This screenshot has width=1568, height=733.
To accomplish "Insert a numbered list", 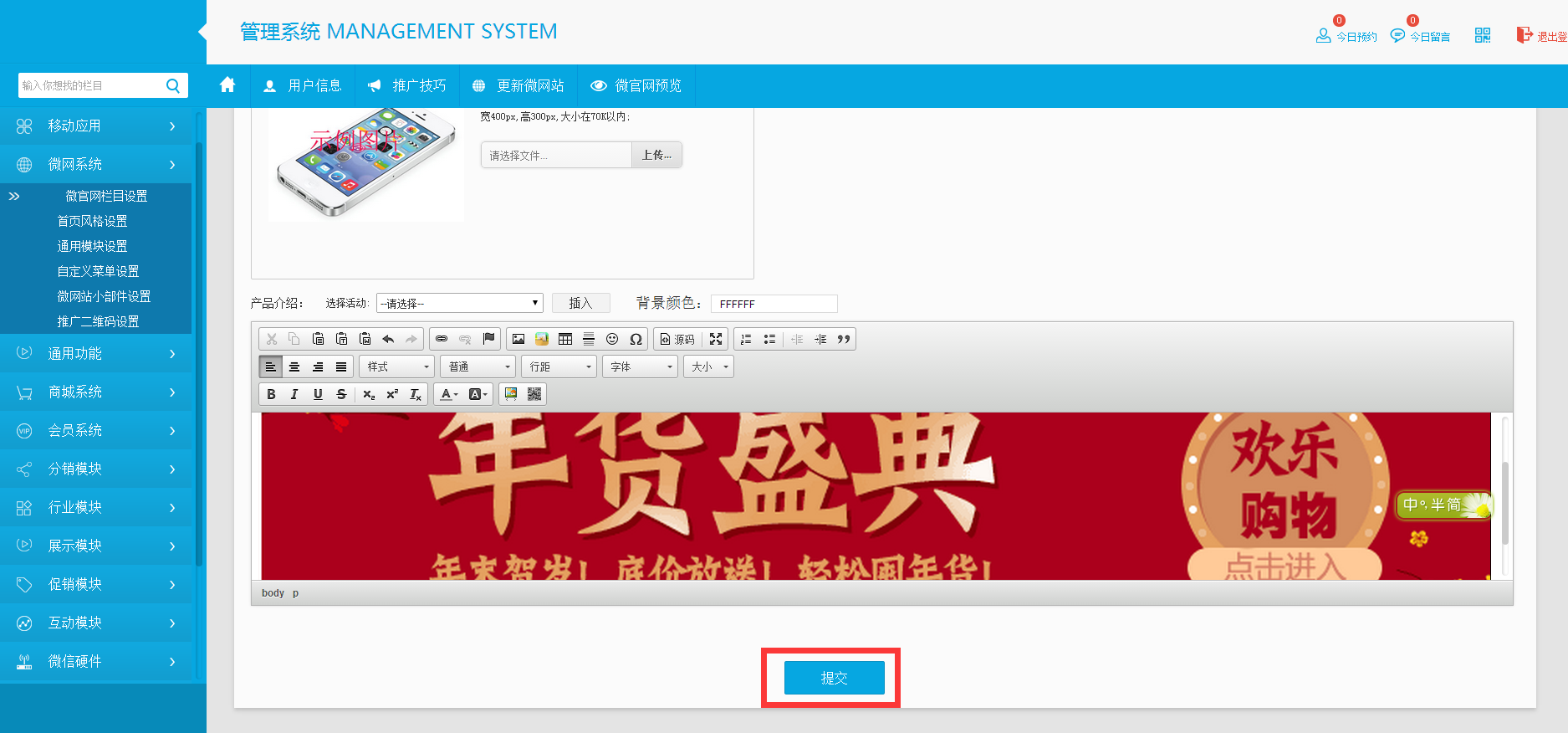I will [746, 339].
